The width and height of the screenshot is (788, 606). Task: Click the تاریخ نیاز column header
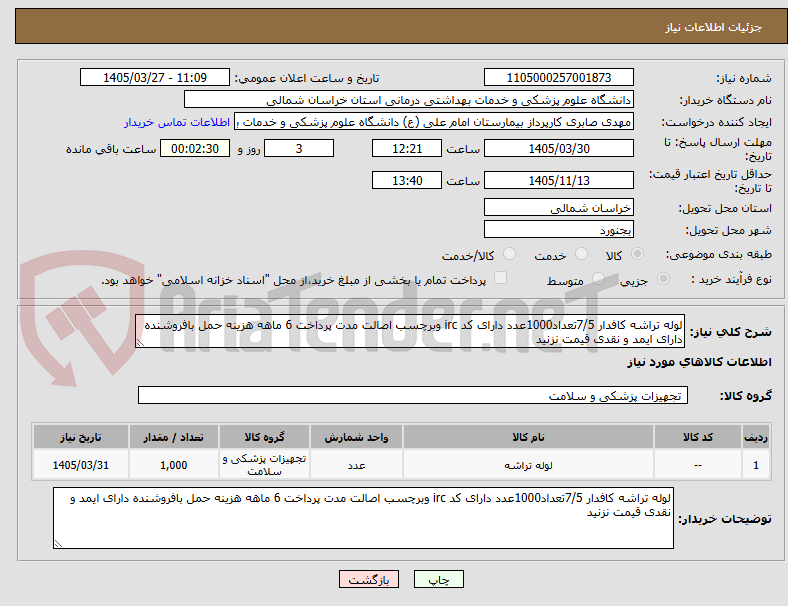(81, 437)
